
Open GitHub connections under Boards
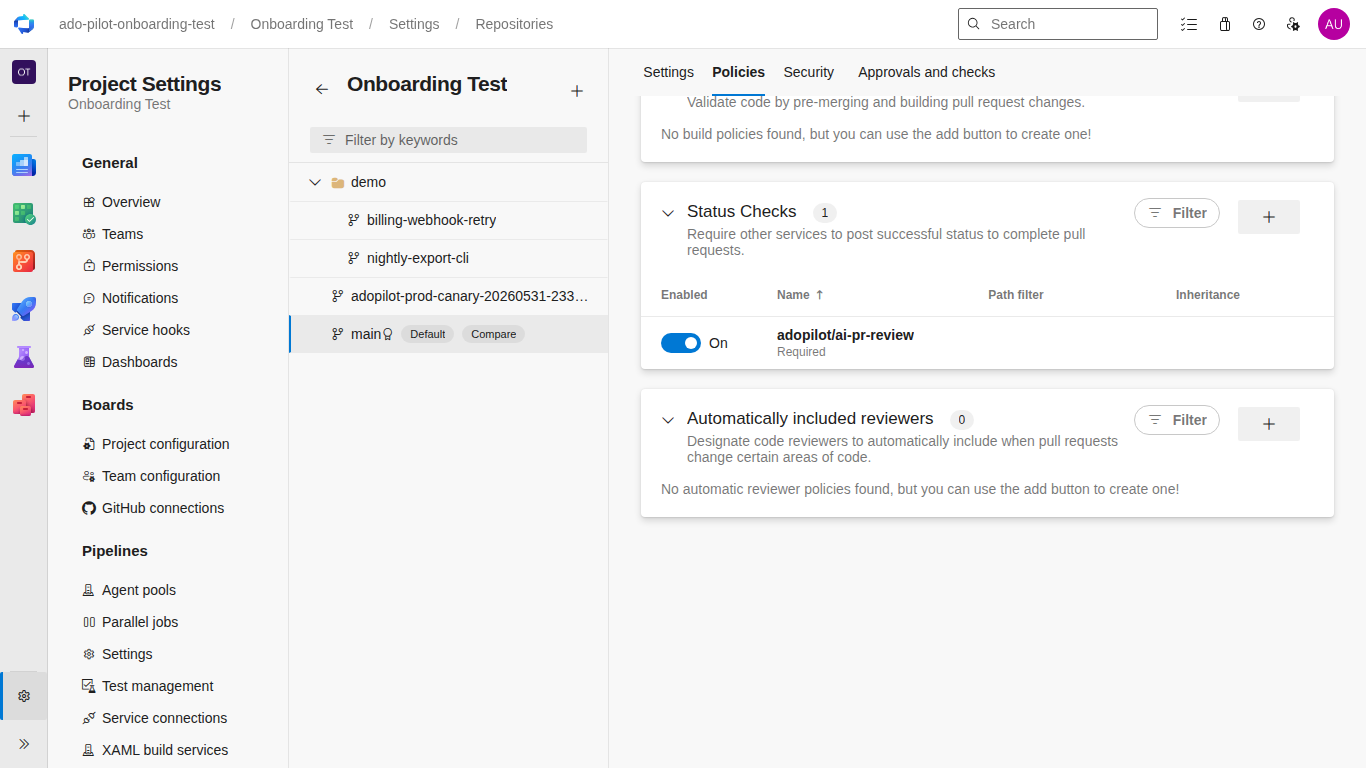point(162,508)
